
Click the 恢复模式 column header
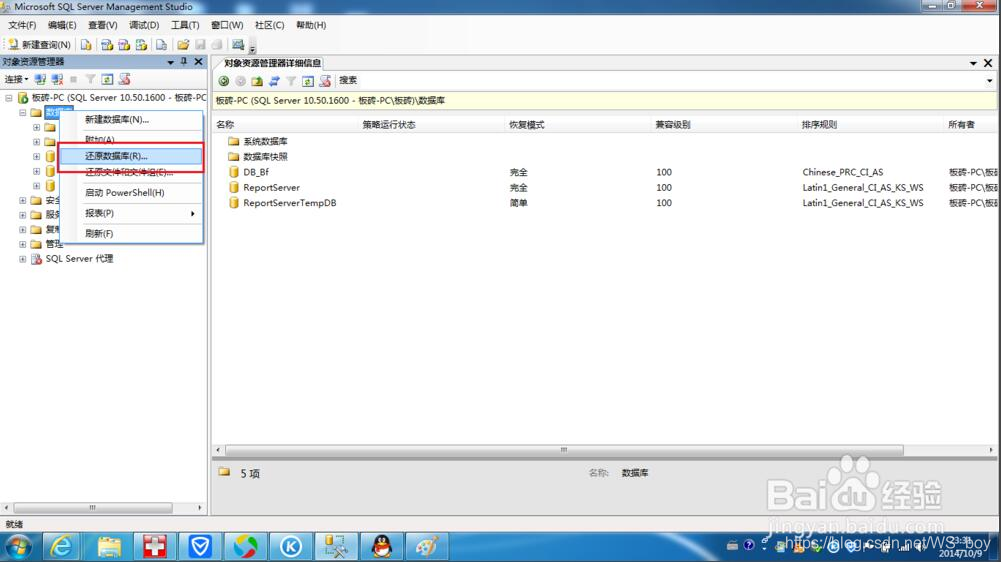click(x=578, y=125)
